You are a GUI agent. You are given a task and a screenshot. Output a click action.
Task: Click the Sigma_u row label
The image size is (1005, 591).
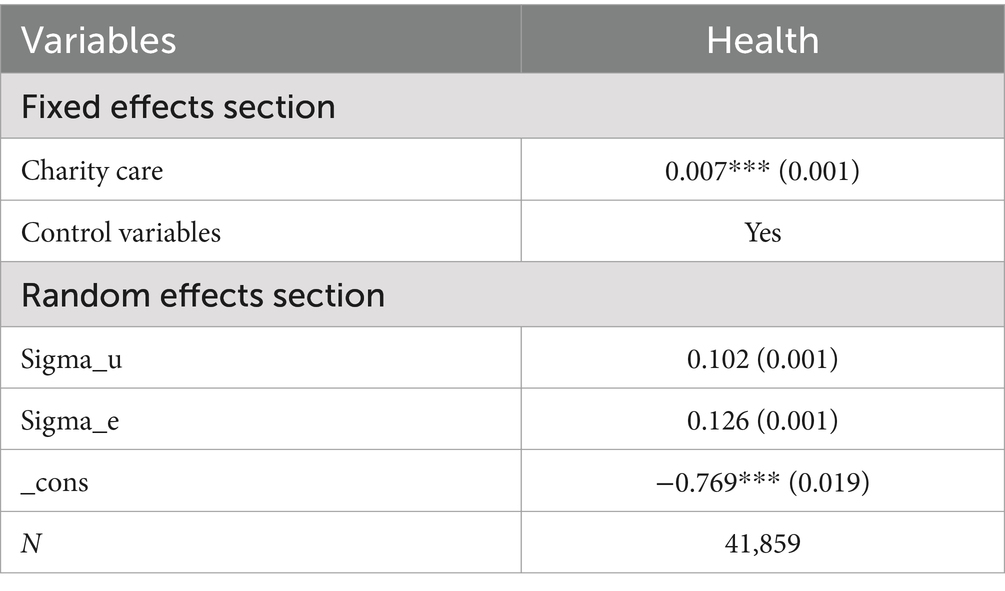tap(71, 359)
